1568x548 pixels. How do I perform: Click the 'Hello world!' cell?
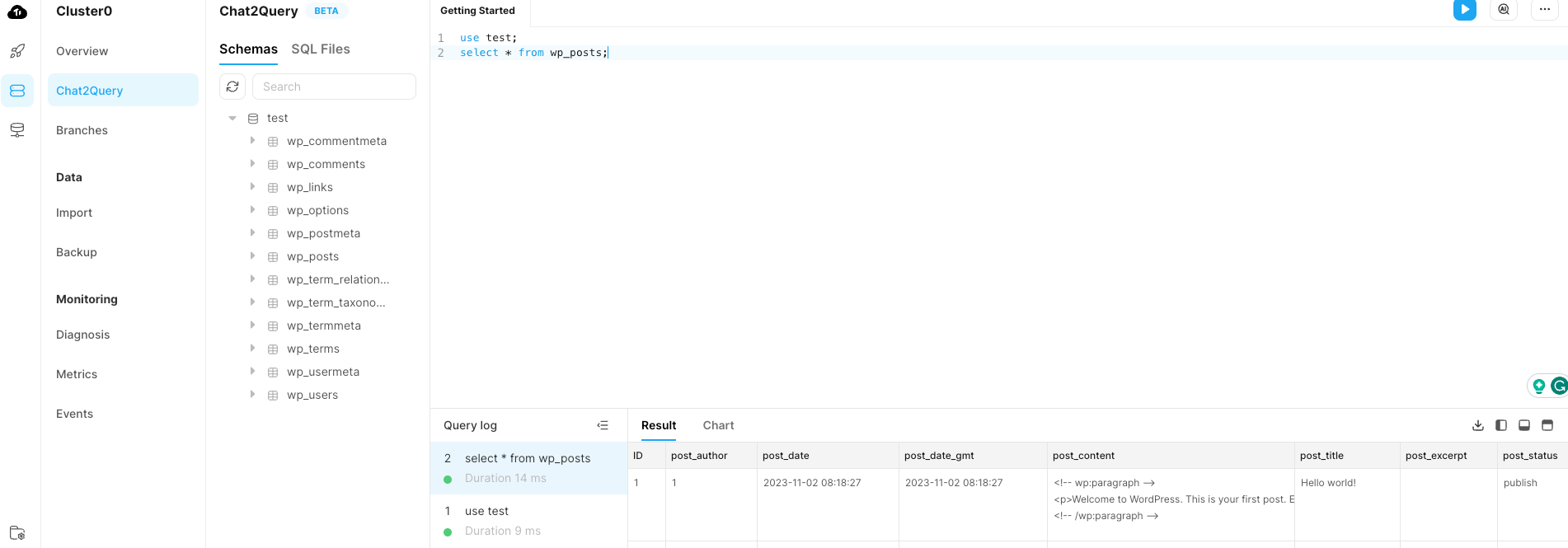pos(1328,483)
